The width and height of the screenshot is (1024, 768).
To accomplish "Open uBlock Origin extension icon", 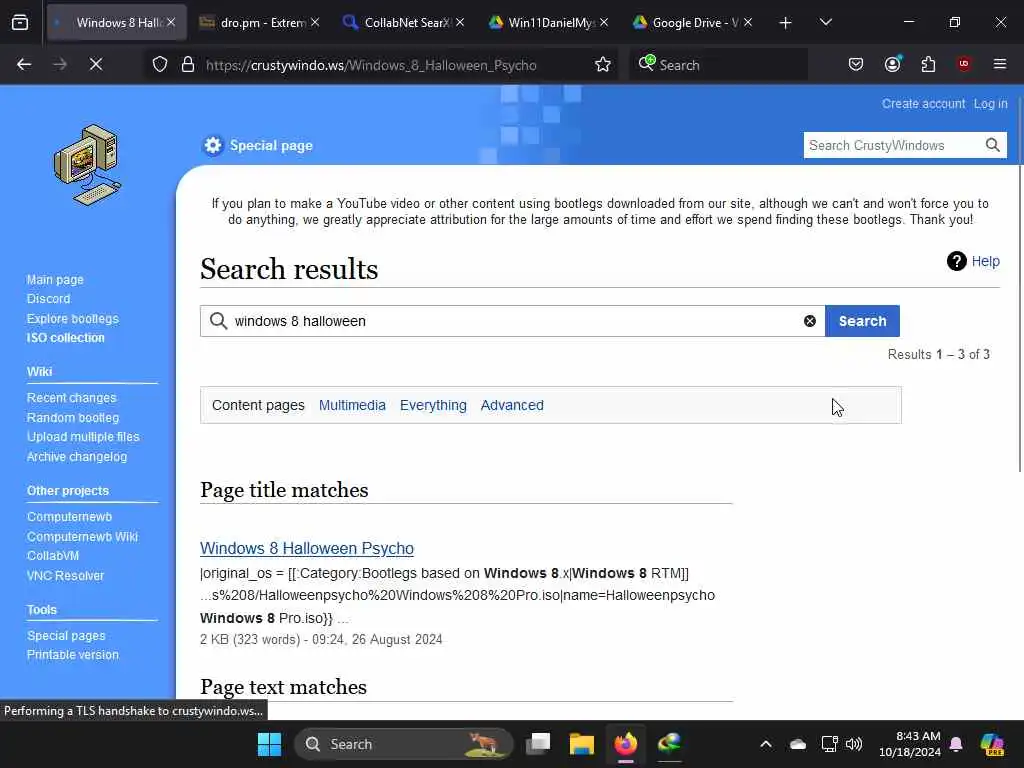I will pos(964,64).
